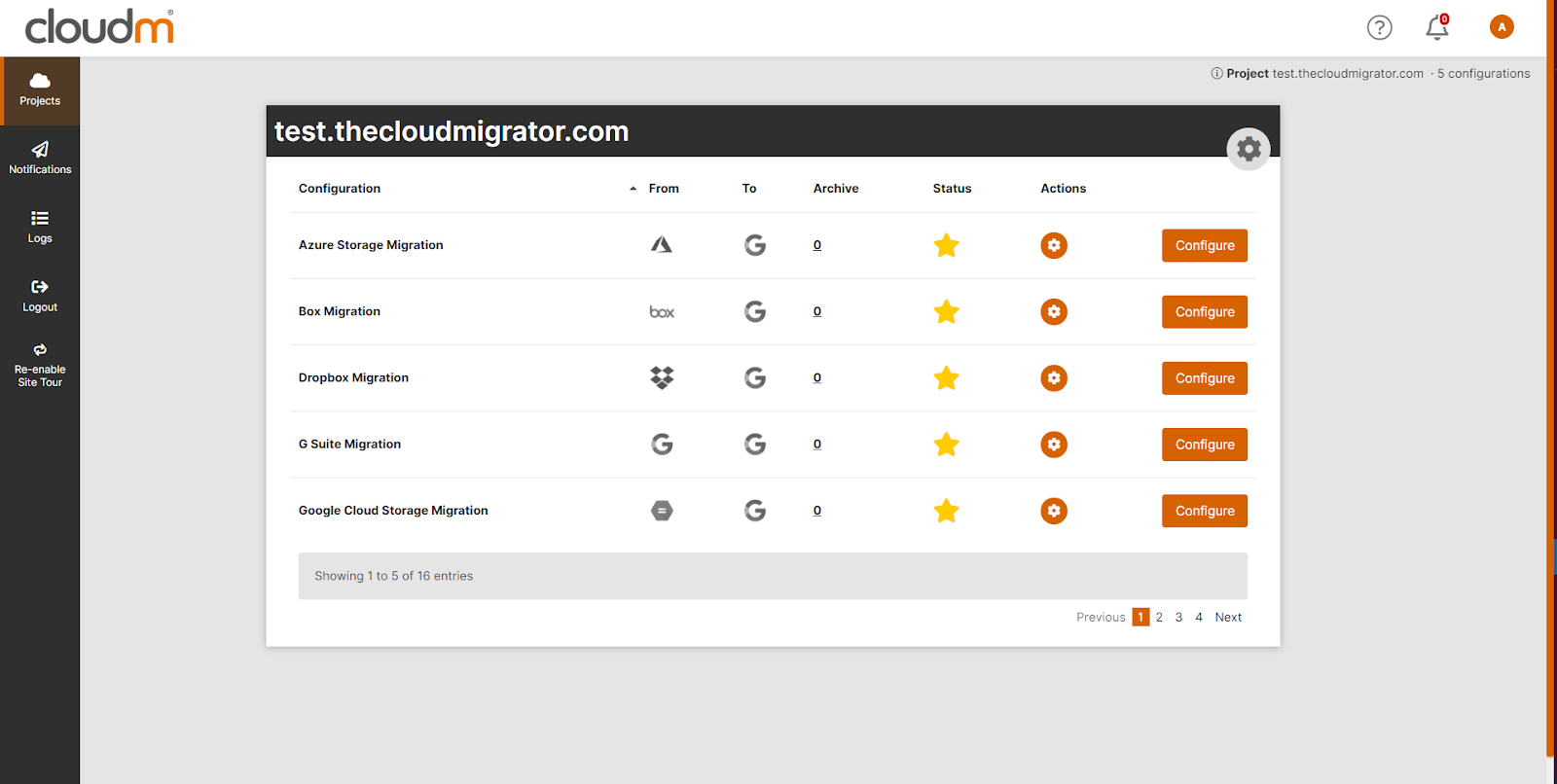Open G Suite Migration action gear
This screenshot has width=1557, height=784.
[1054, 445]
